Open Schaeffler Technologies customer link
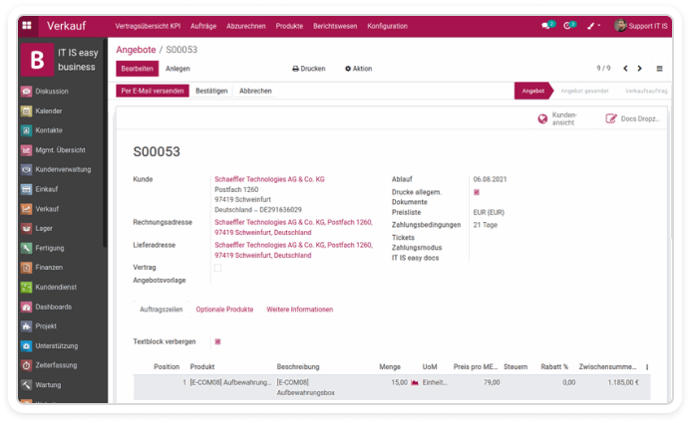Image resolution: width=690 pixels, height=423 pixels. point(269,179)
